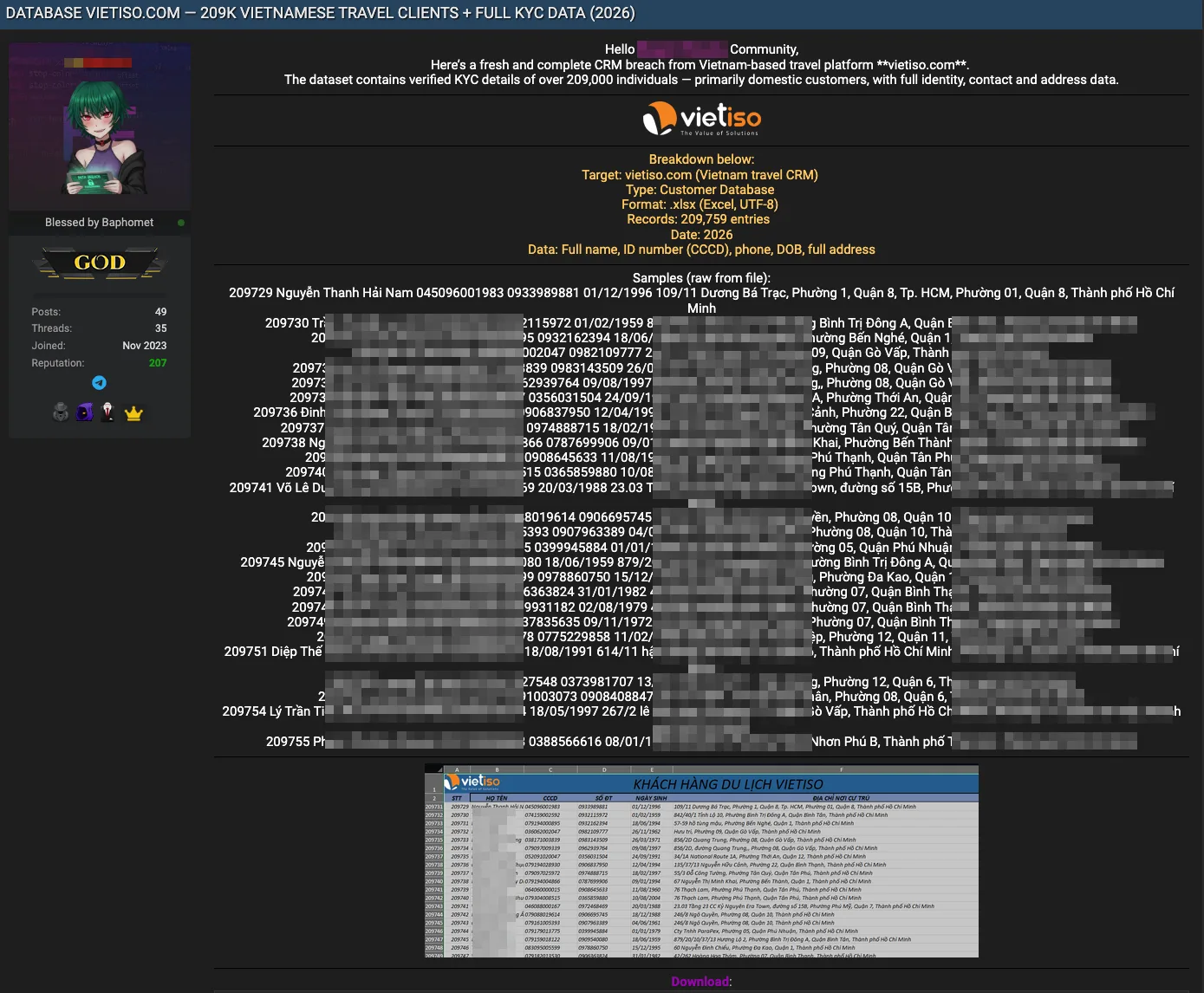Screen dimensions: 1204x993
Task: Click the vietiso logo in the post
Action: coord(701,119)
